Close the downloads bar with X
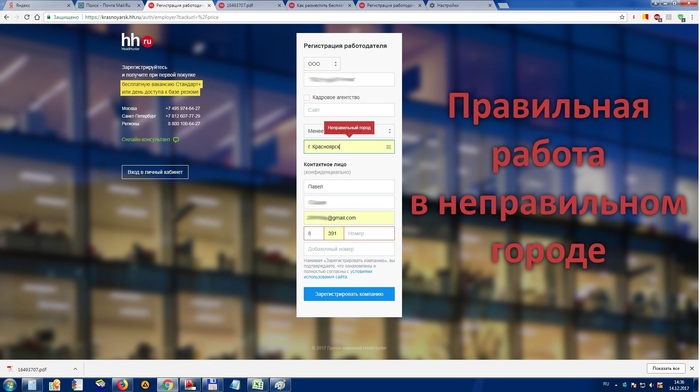The image size is (700, 392). (x=692, y=368)
